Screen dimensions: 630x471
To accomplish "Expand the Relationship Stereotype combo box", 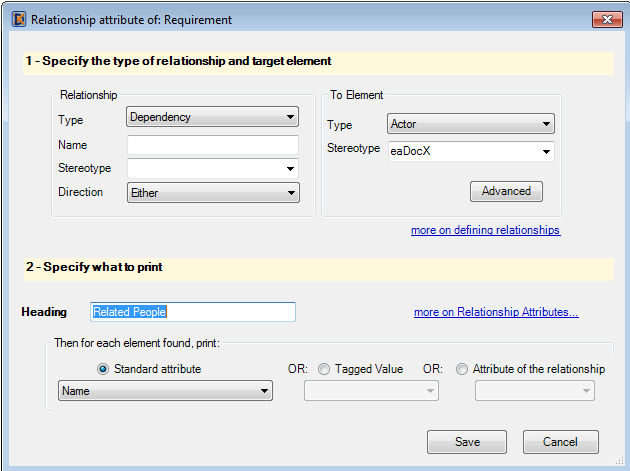I will click(x=213, y=168).
